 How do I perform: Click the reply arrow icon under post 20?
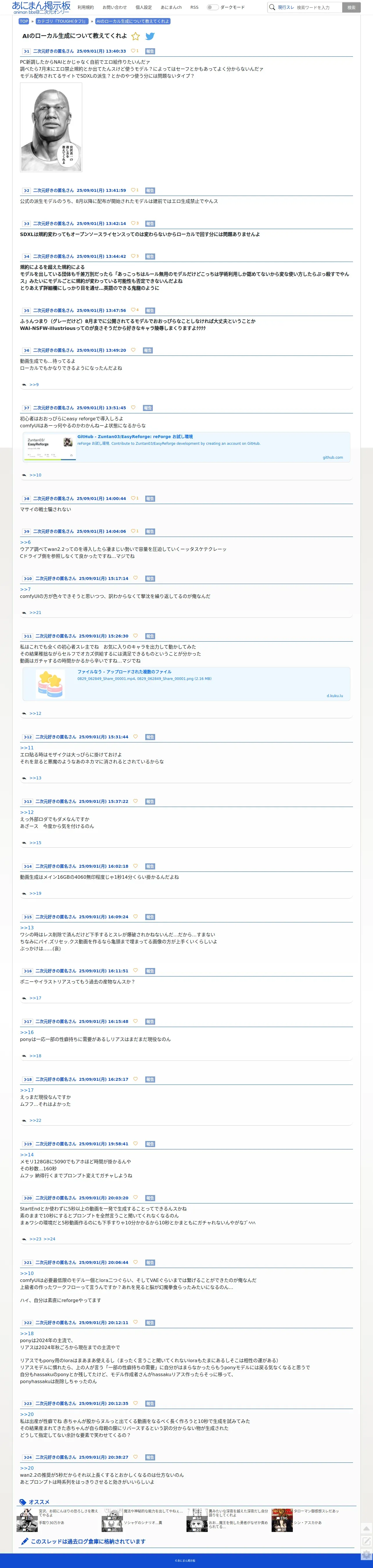tap(24, 1239)
